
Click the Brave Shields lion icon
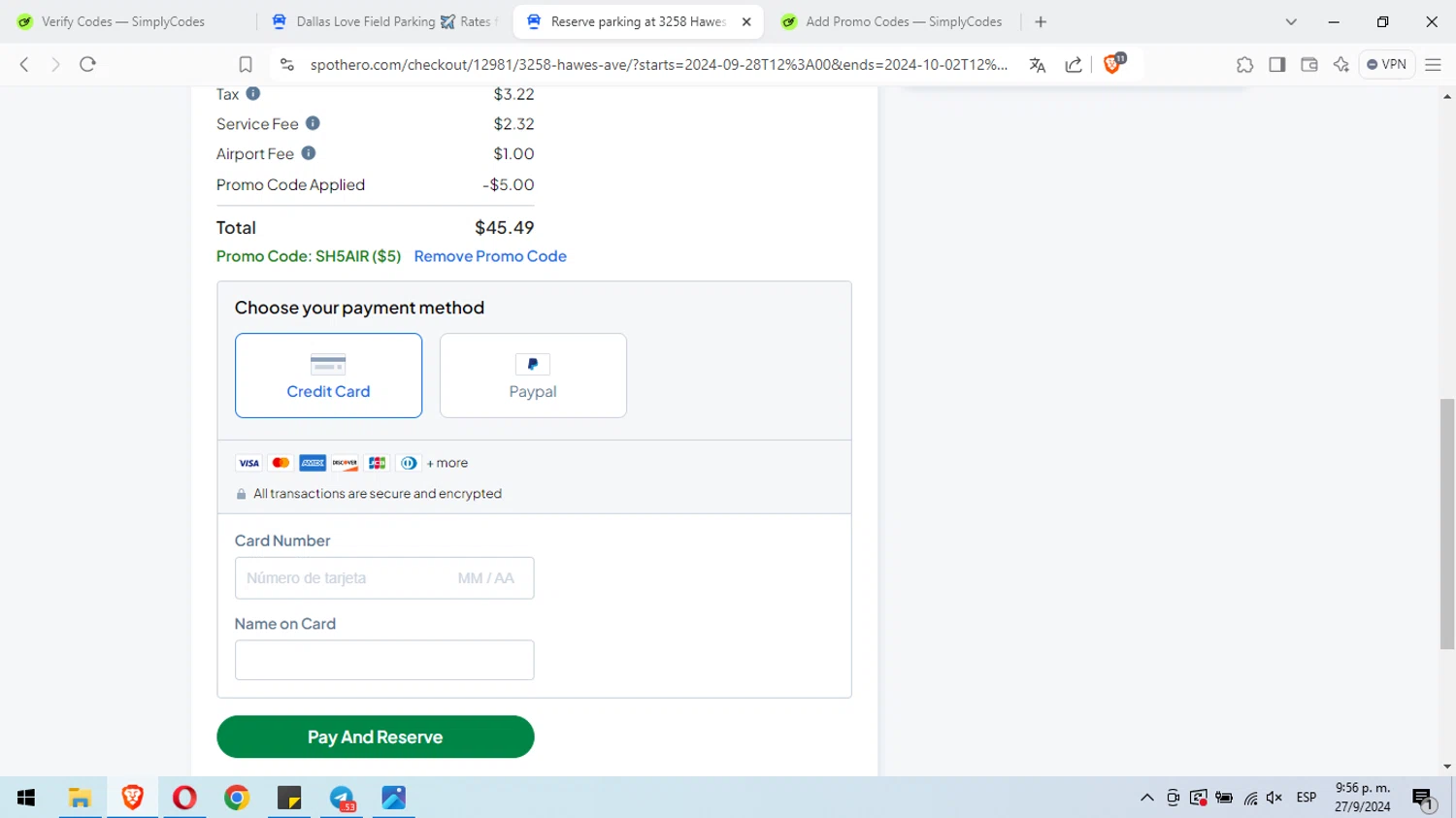1113,64
